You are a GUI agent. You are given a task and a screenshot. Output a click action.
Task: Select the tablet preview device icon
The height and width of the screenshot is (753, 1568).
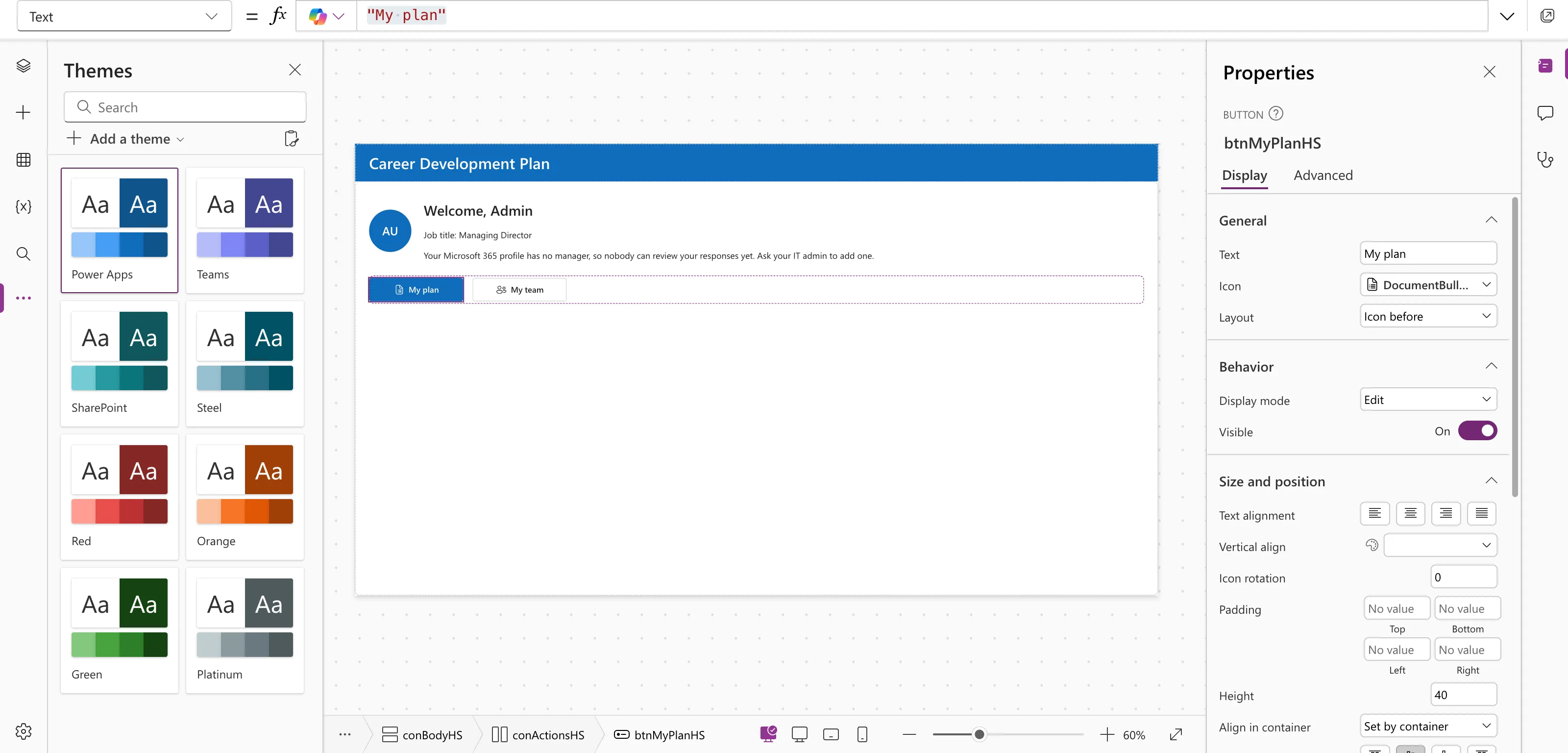(x=830, y=734)
